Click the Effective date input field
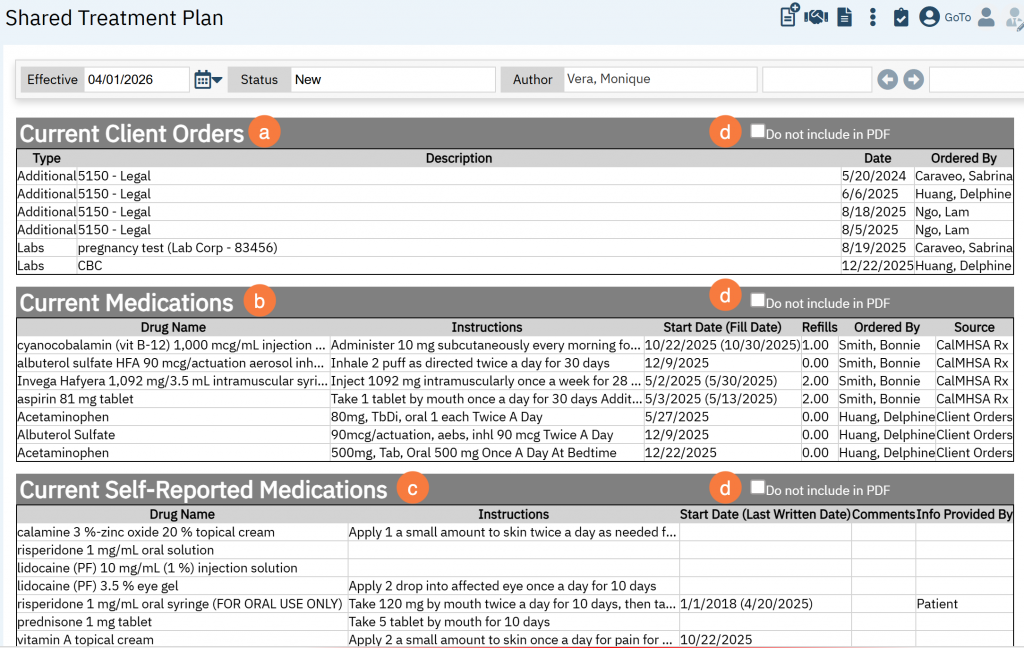Image resolution: width=1024 pixels, height=648 pixels. [x=136, y=80]
